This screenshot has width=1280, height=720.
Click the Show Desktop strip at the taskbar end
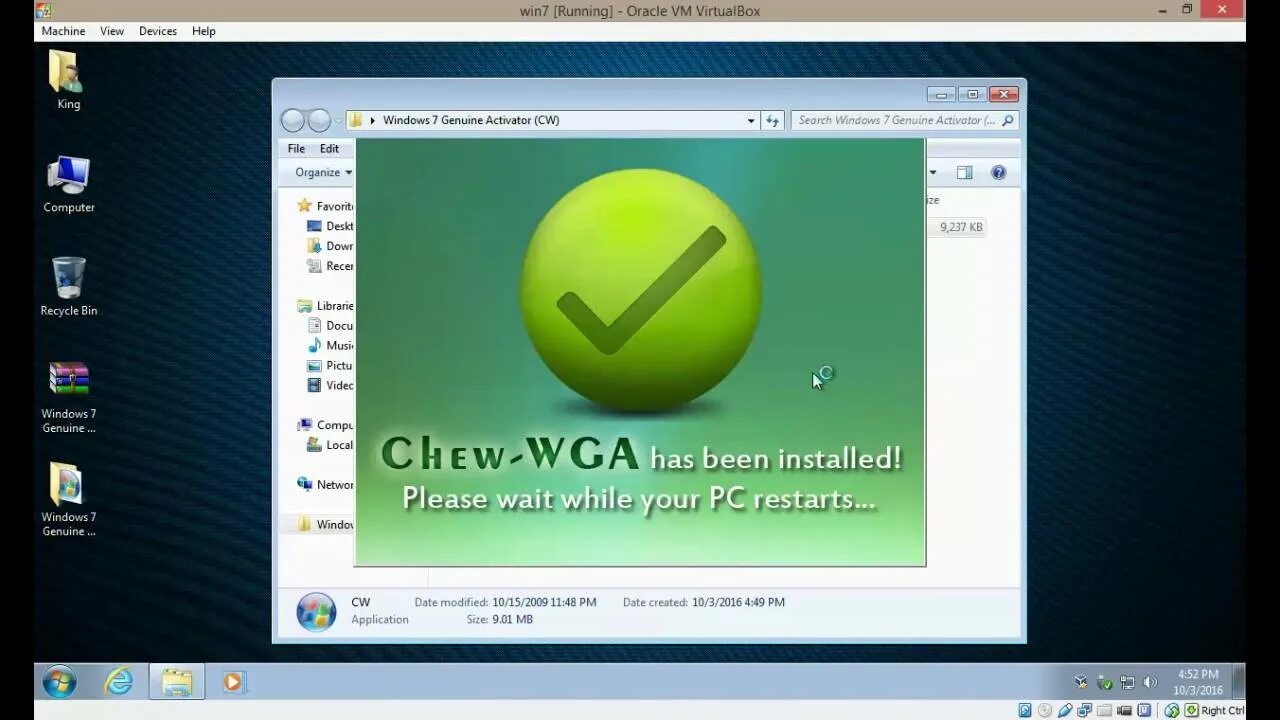pos(1239,682)
